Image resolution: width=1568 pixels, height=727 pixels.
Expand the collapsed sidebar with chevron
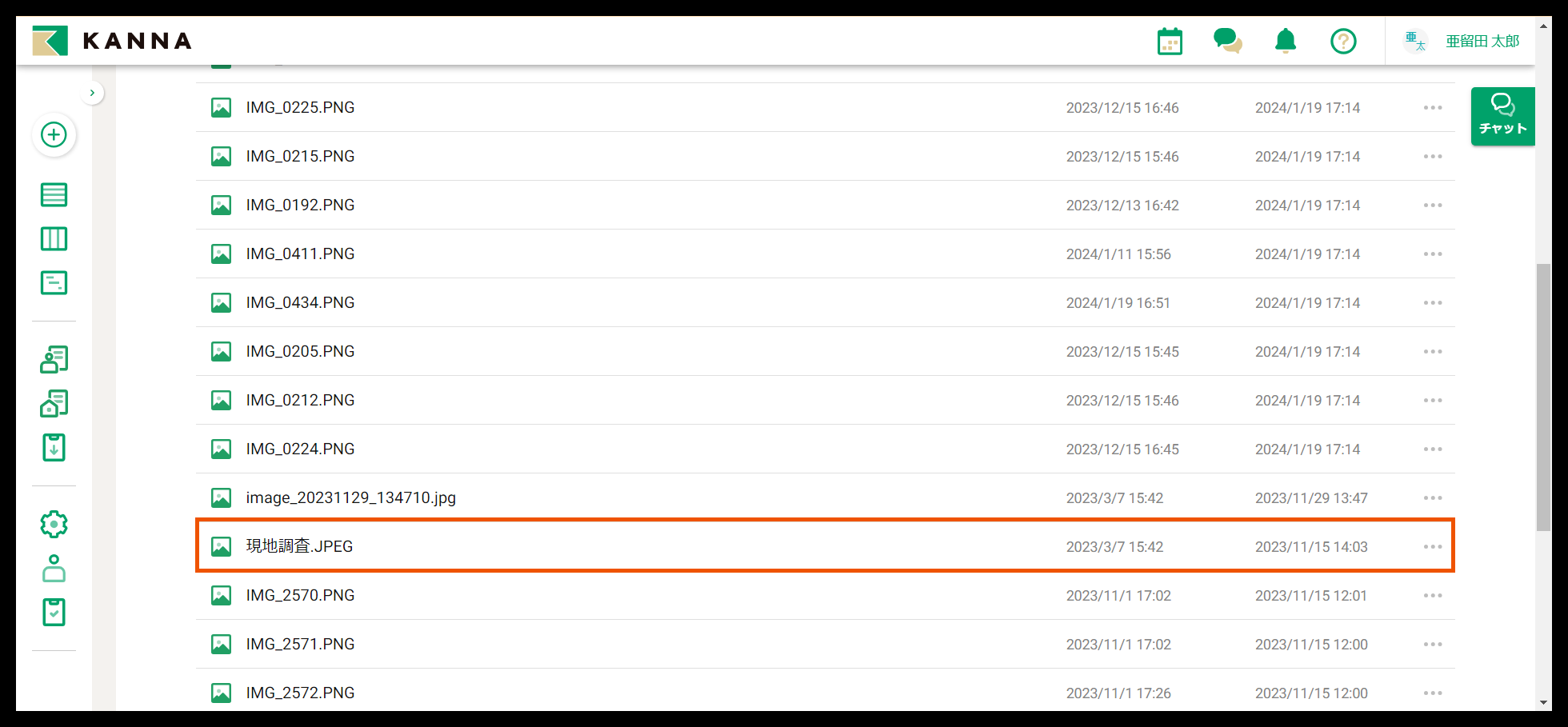[92, 93]
